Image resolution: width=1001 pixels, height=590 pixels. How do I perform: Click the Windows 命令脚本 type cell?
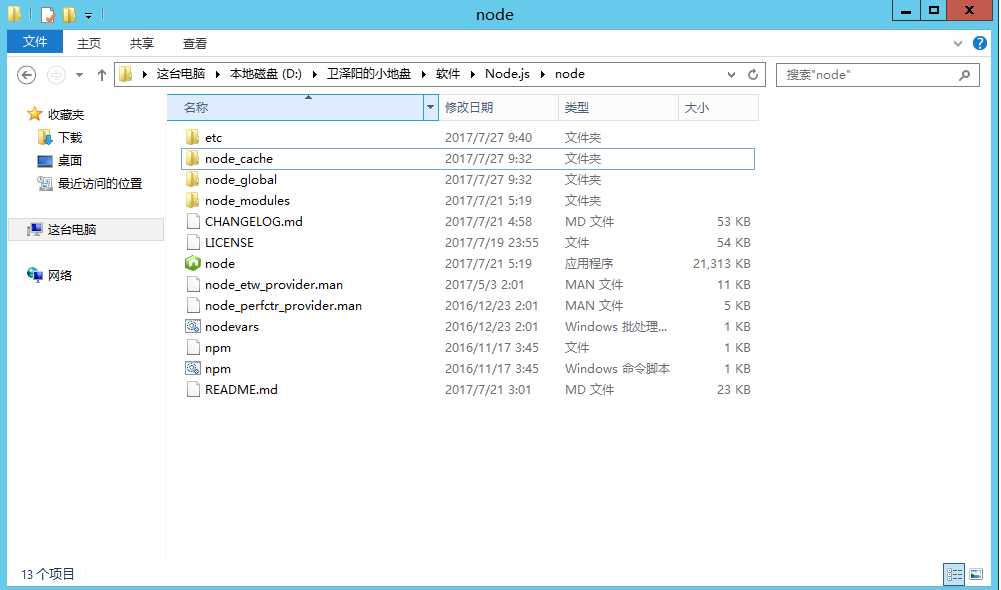617,368
